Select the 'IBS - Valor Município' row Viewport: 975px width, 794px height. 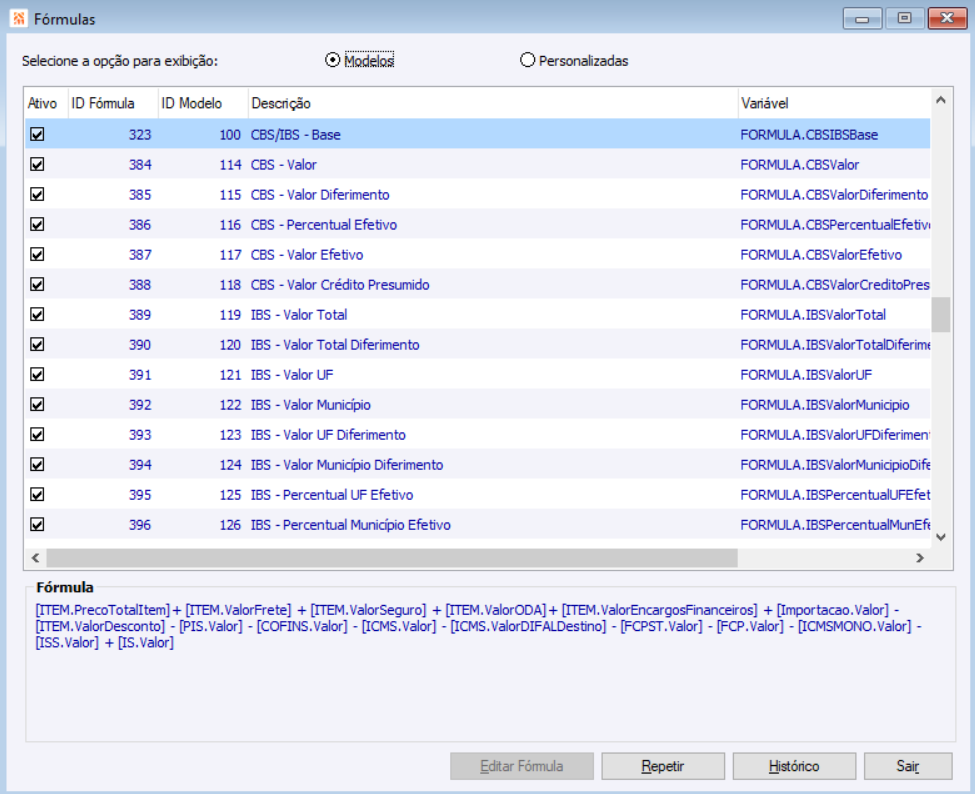478,404
